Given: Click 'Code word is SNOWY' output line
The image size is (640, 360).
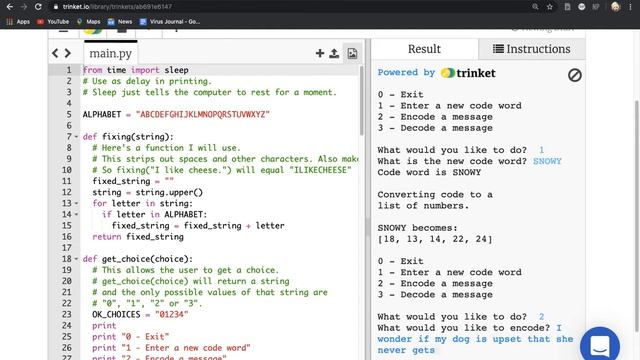Looking at the screenshot, I should (429, 172).
